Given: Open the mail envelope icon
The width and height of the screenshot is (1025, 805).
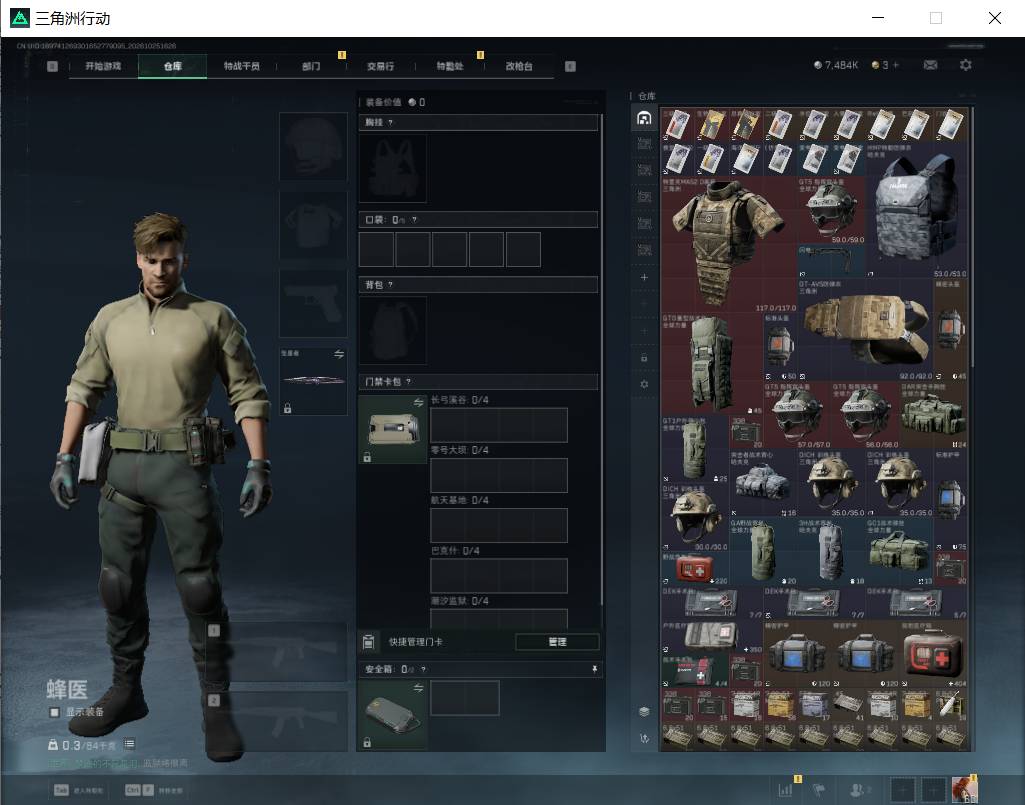Looking at the screenshot, I should tap(930, 65).
